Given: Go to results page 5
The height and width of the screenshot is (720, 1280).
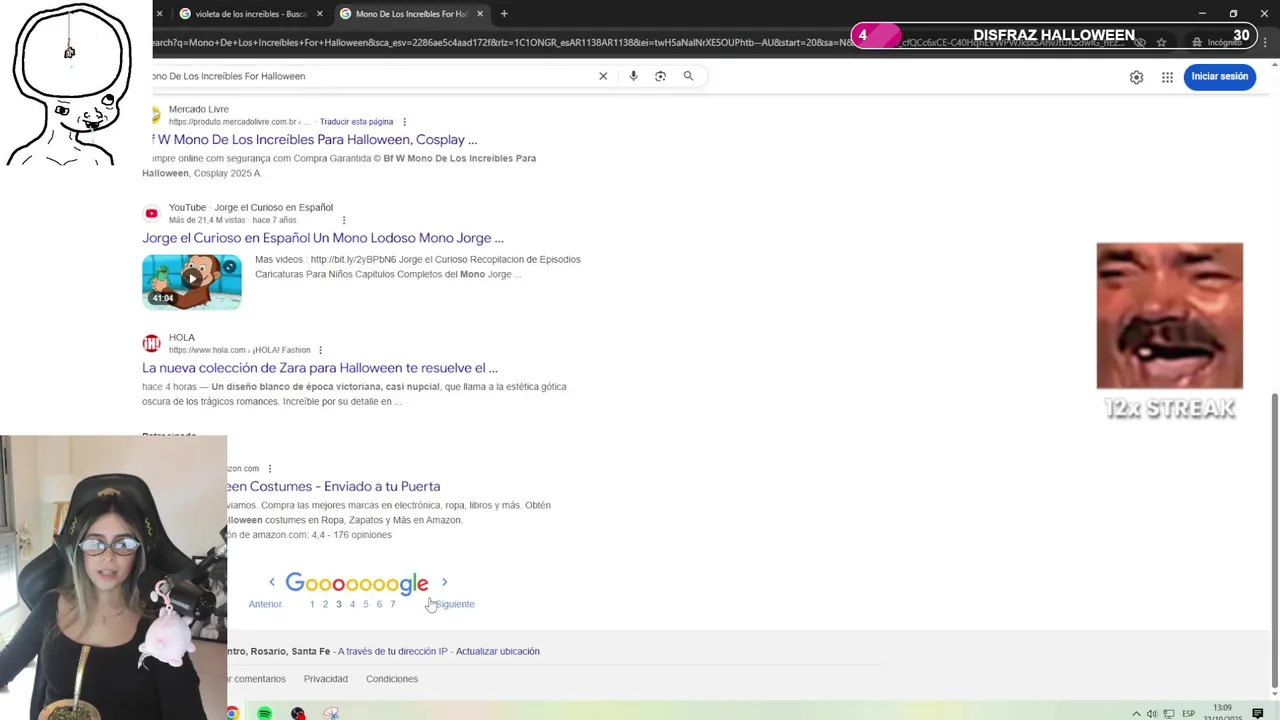Looking at the screenshot, I should click(365, 604).
